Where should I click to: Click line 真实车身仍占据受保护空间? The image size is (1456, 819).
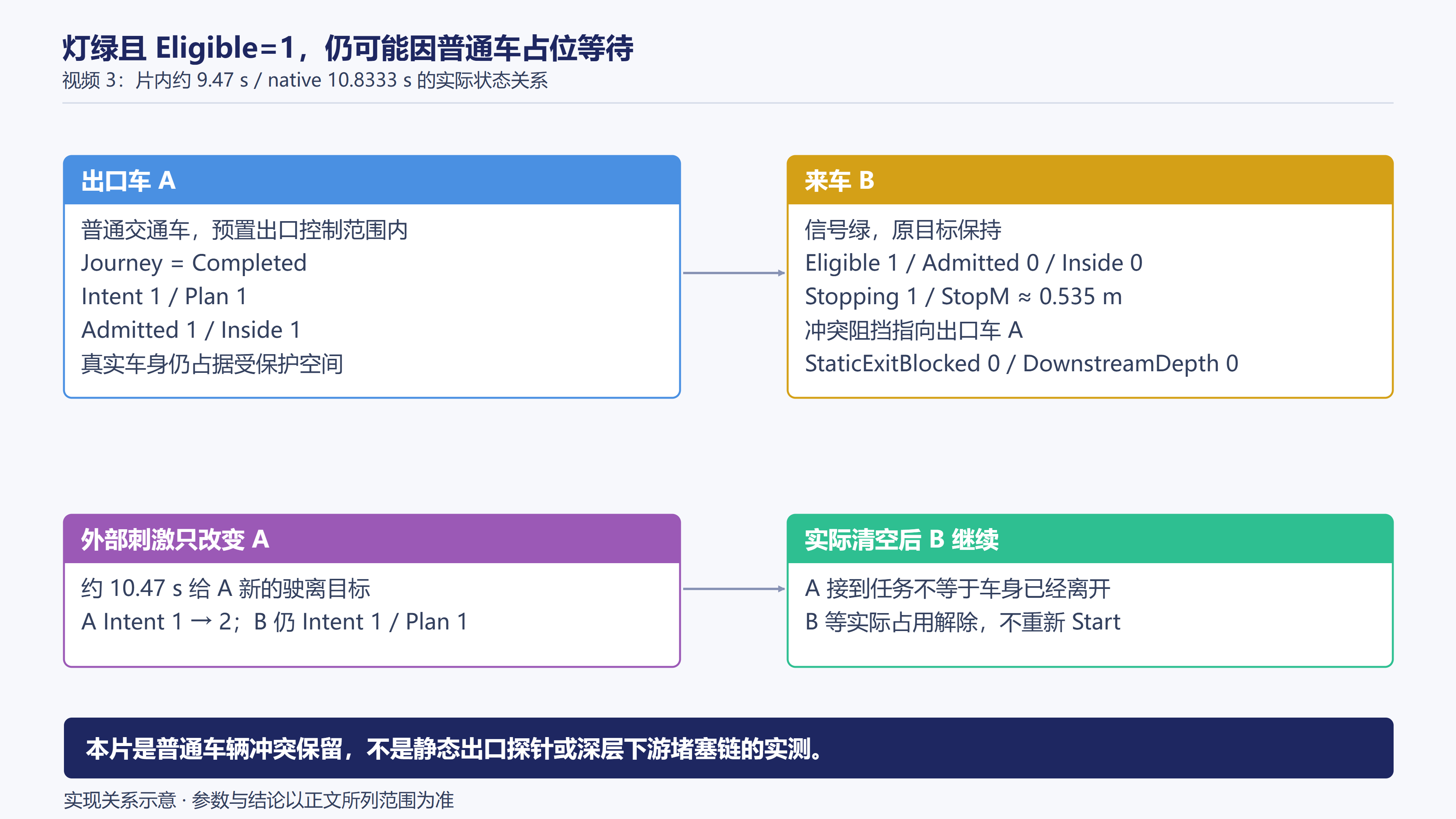coord(212,363)
